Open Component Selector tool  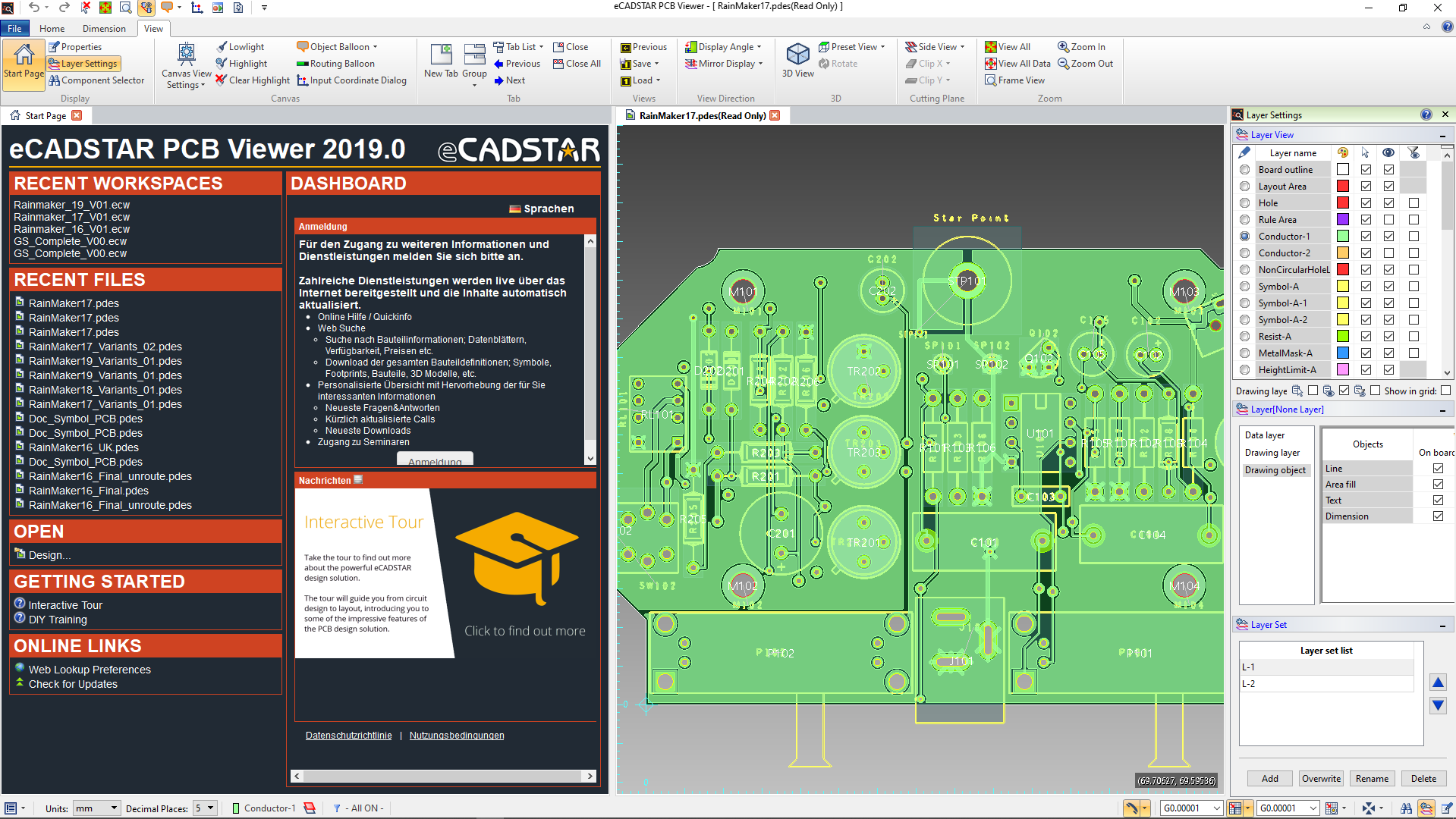96,80
